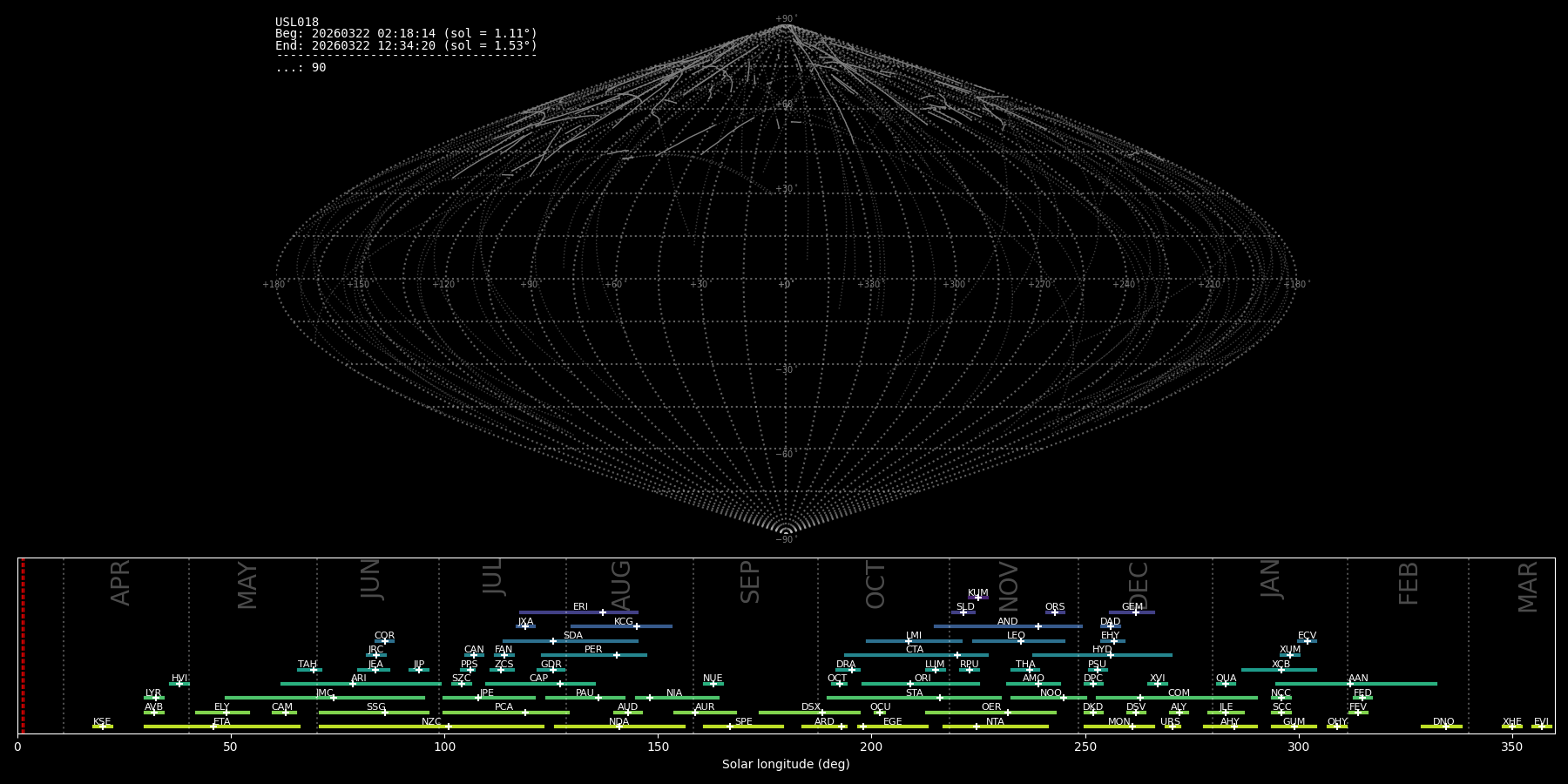Viewport: 1568px width, 784px height.
Task: Click the PER shower peak marker
Action: 617,655
